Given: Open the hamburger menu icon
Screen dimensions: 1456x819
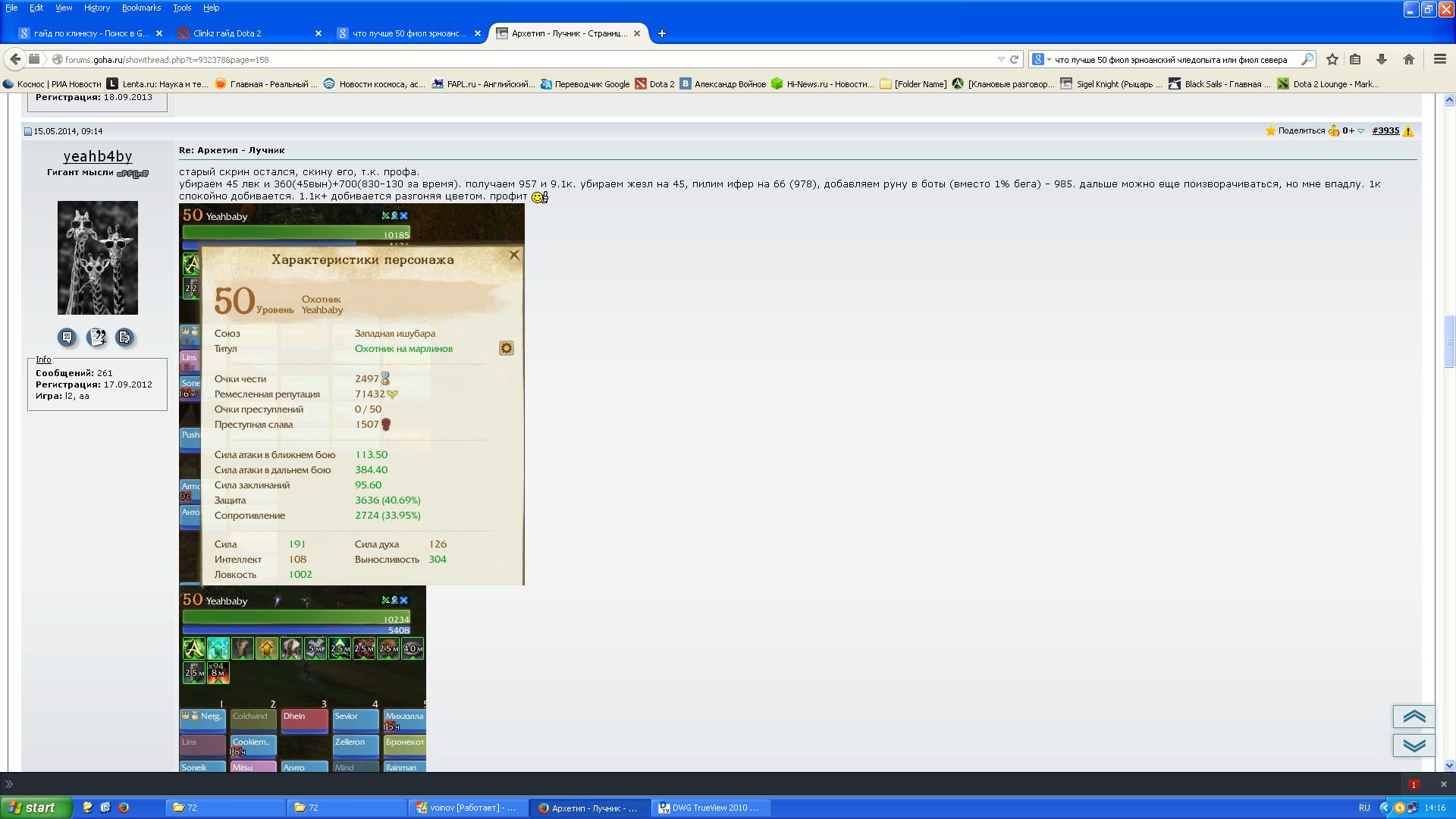Looking at the screenshot, I should (x=1440, y=59).
